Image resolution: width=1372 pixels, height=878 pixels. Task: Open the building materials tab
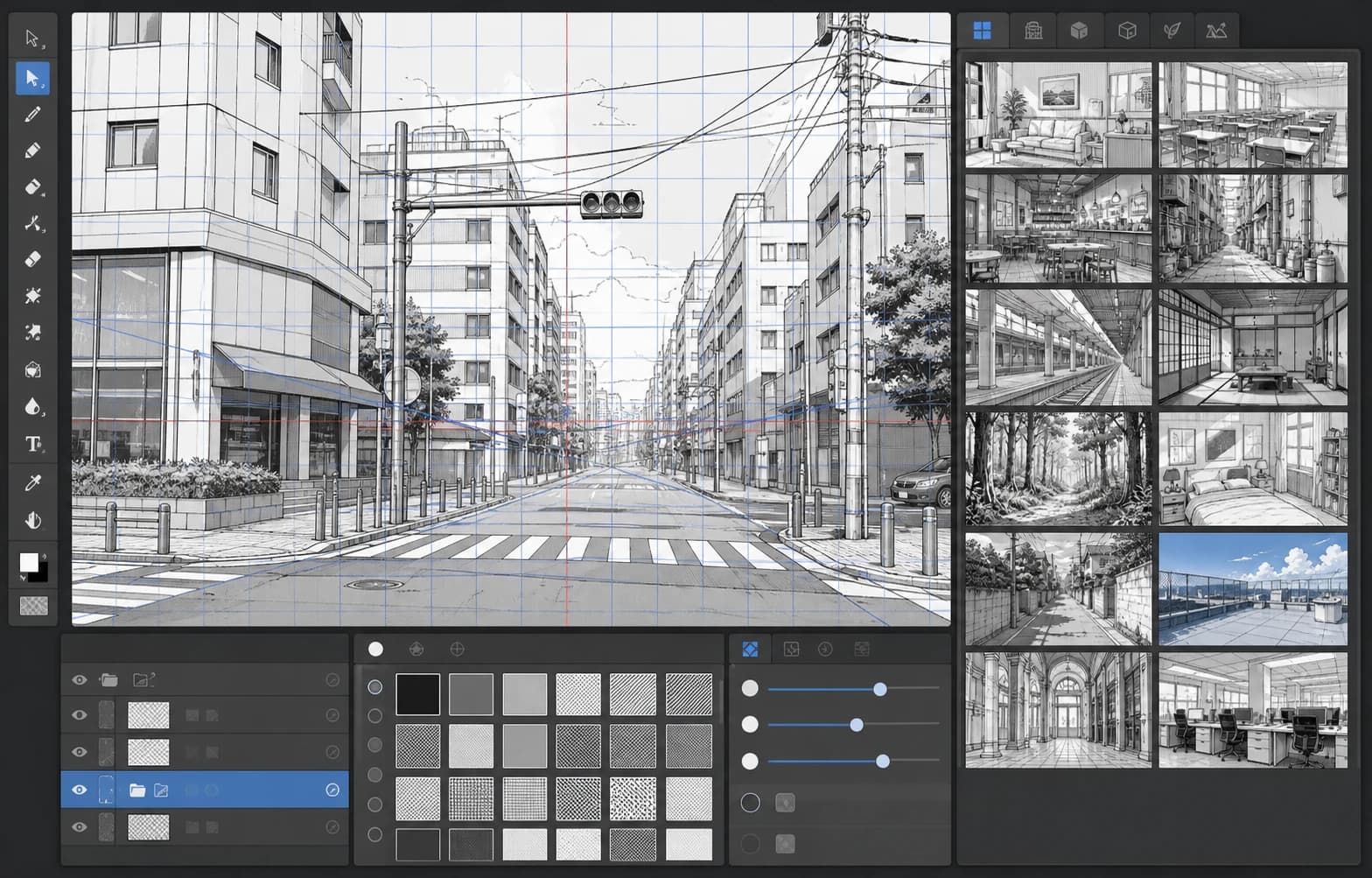[1033, 31]
